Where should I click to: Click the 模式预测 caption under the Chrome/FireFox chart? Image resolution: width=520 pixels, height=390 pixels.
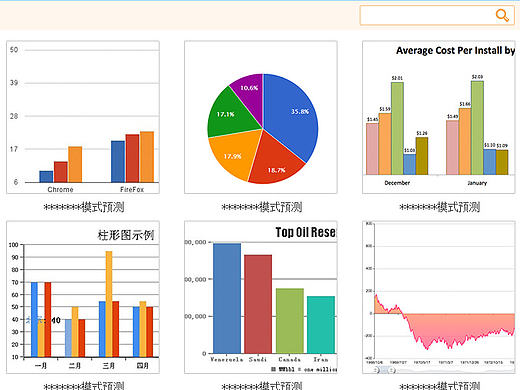[x=84, y=207]
